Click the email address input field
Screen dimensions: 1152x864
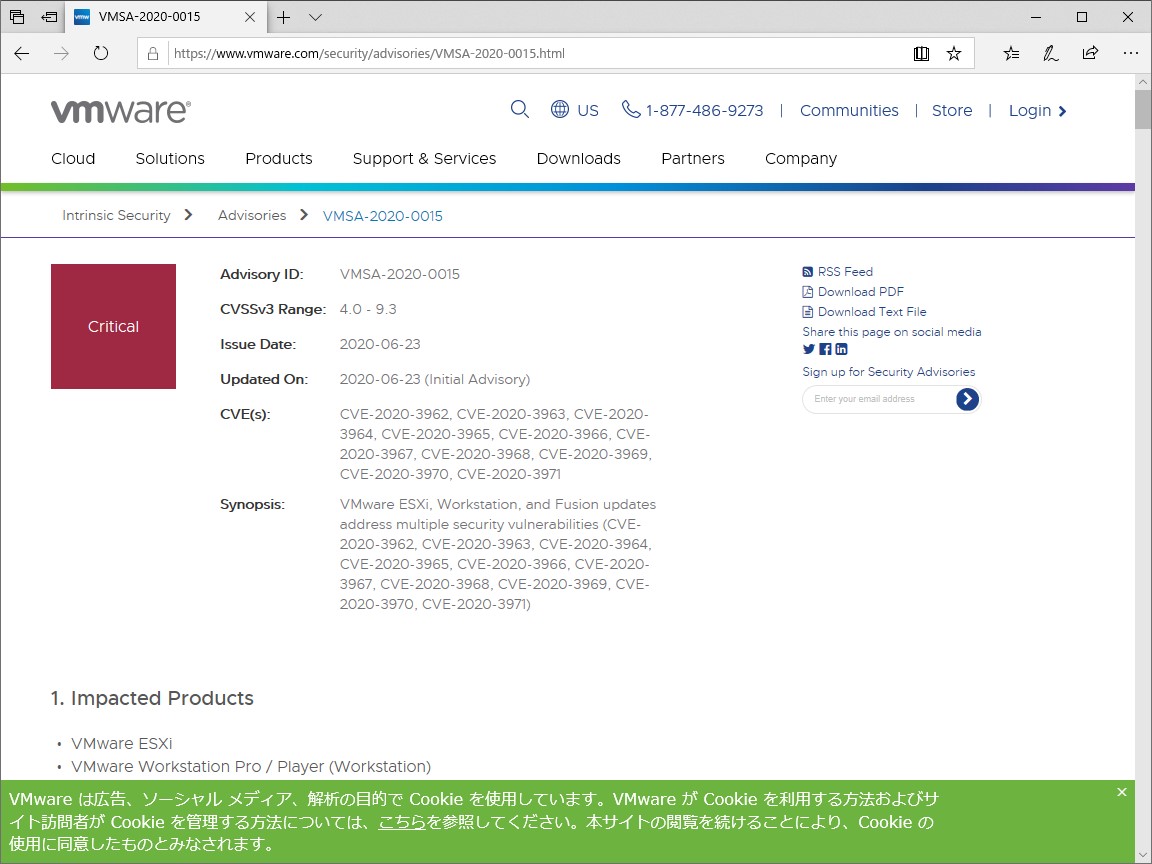(879, 399)
